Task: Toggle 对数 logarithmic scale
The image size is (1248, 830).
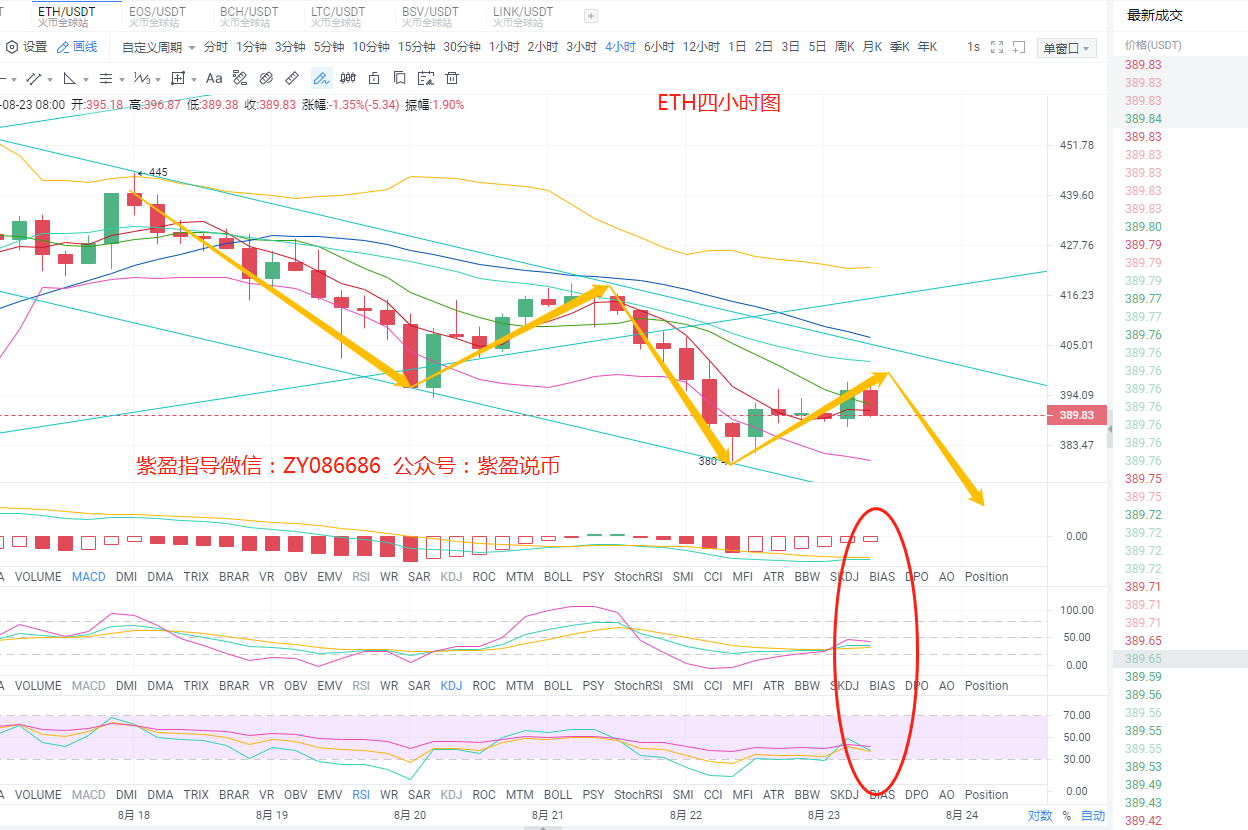Action: coord(1040,815)
